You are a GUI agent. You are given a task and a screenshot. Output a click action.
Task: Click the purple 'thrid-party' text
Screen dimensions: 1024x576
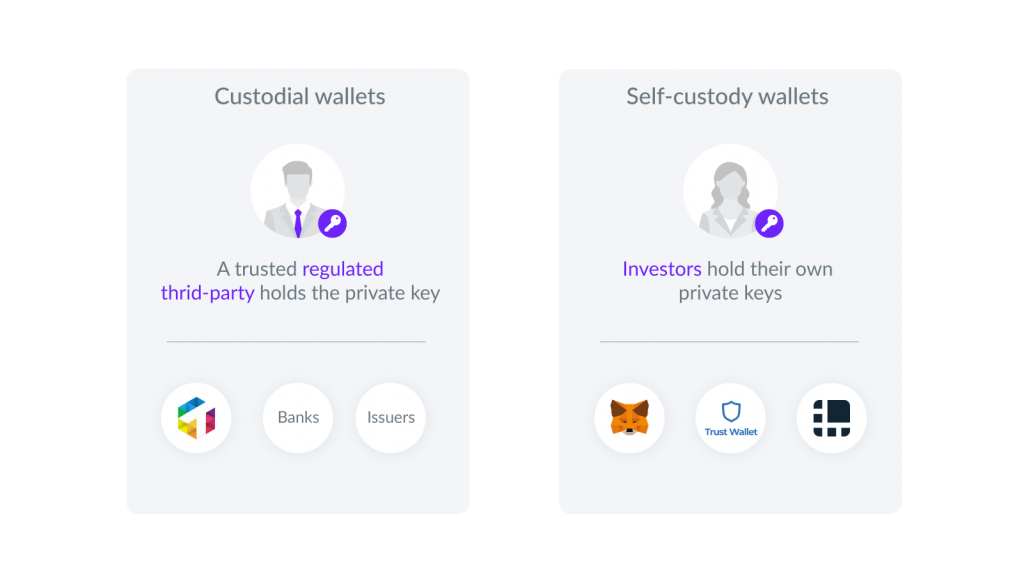(x=208, y=293)
